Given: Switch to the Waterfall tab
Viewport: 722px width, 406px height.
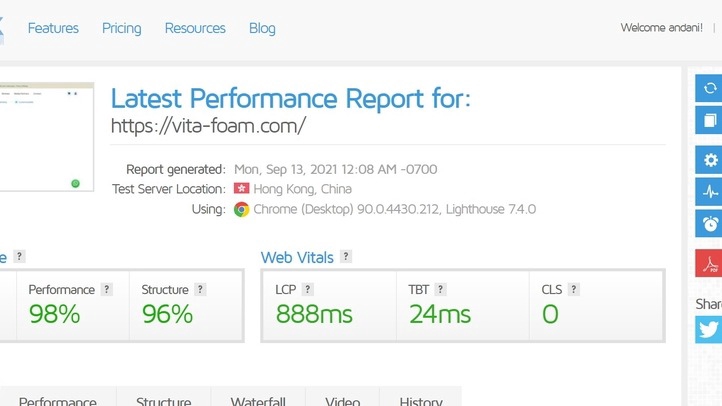Looking at the screenshot, I should (258, 397).
